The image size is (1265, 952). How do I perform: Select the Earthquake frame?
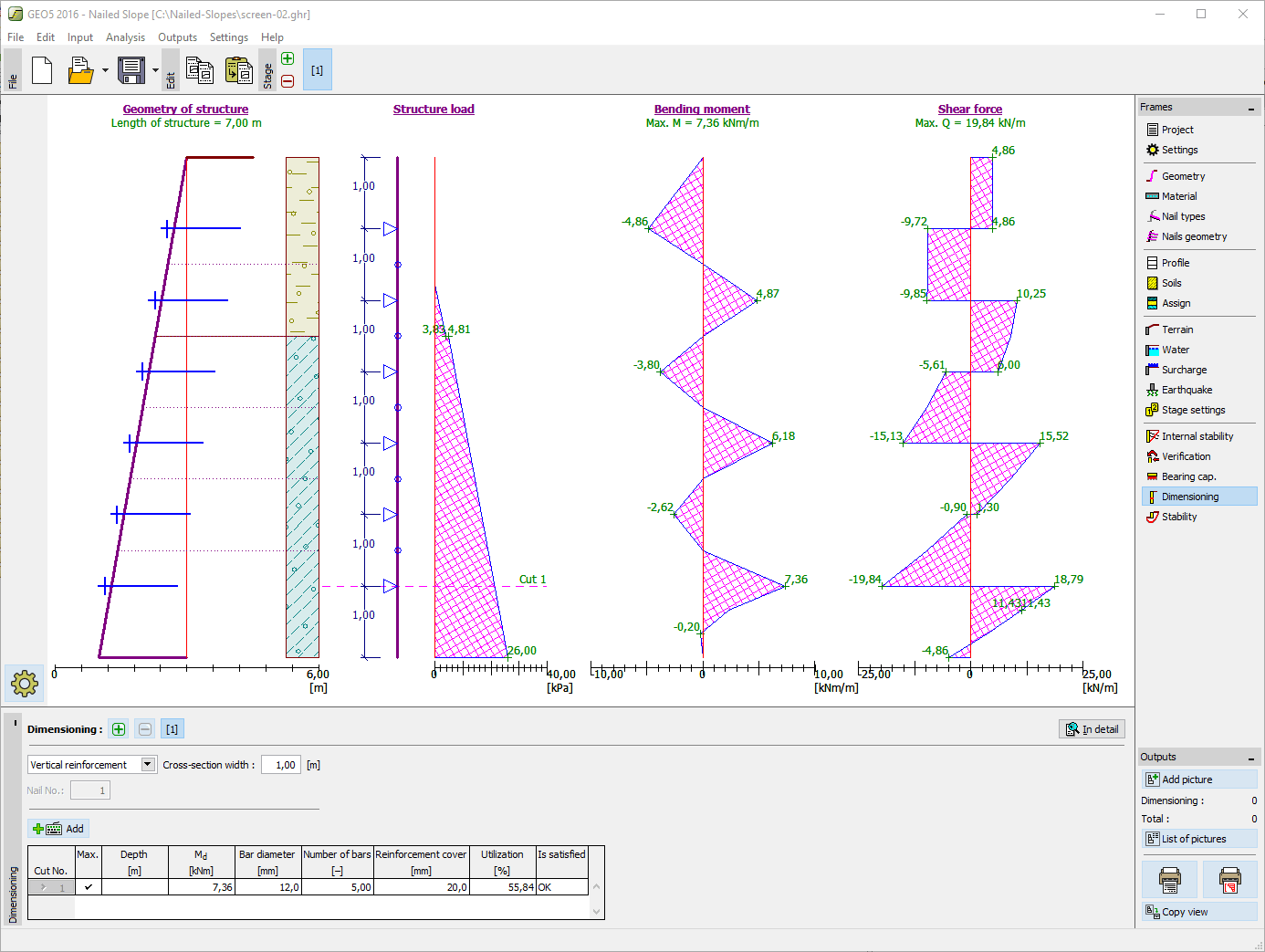tap(1187, 390)
